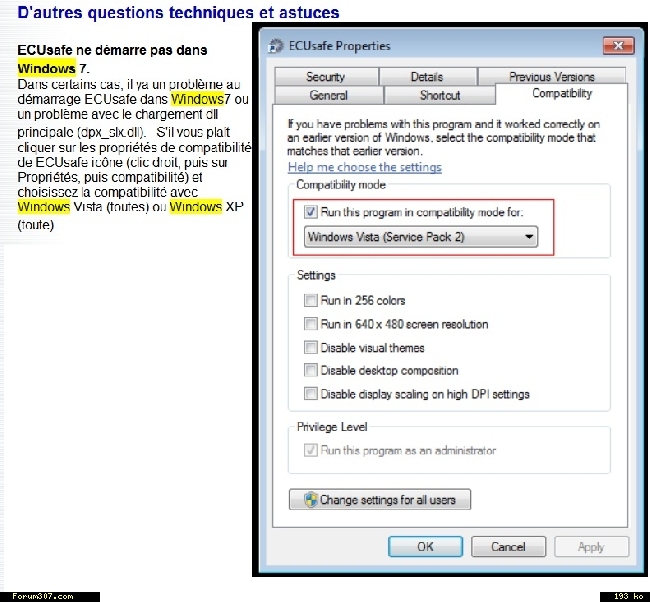The width and height of the screenshot is (650, 602).
Task: Click the Compatibility mode group label
Action: [x=341, y=184]
